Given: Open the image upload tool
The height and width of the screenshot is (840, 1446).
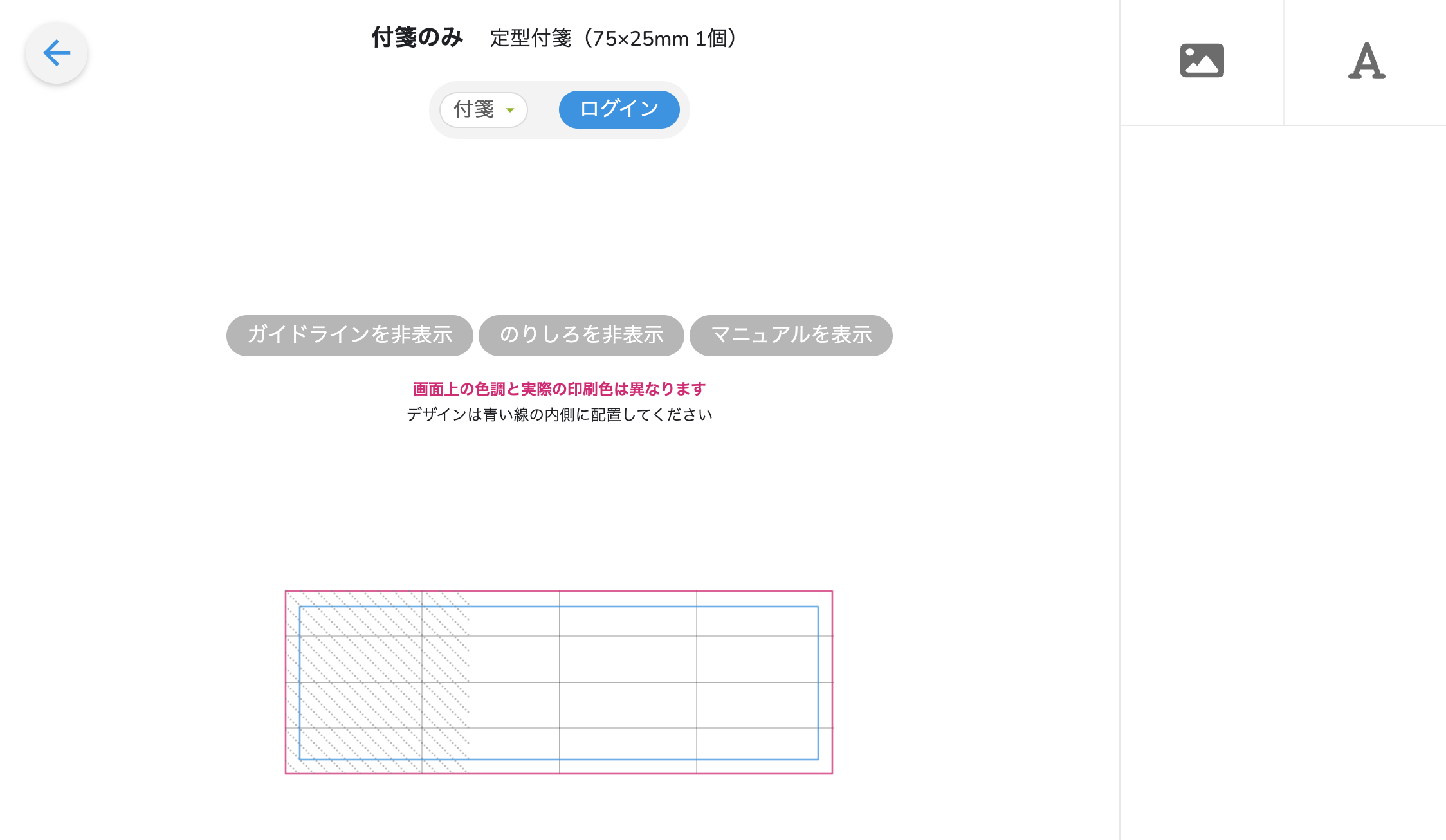Looking at the screenshot, I should point(1202,61).
